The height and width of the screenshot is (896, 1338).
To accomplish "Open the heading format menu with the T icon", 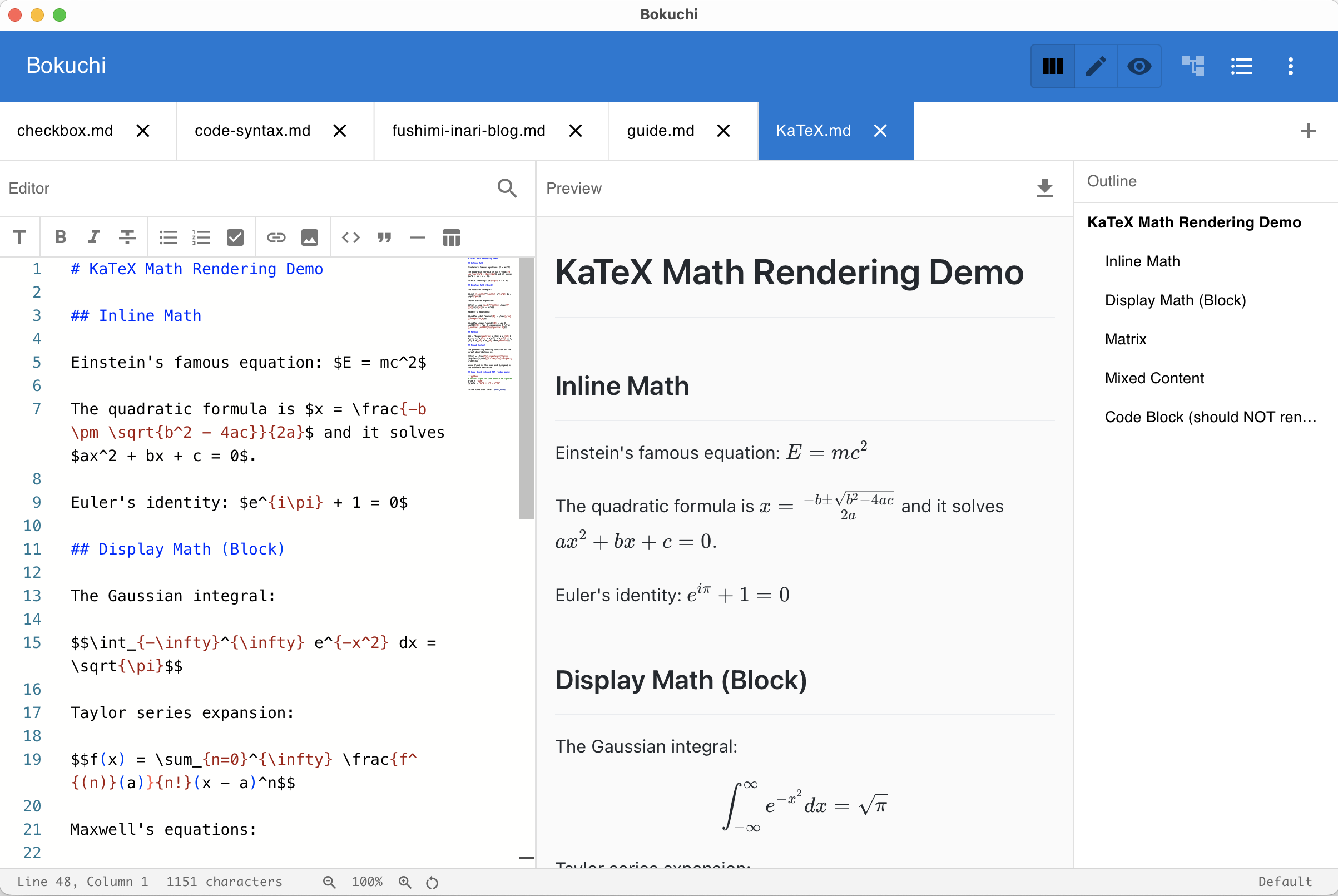I will click(x=19, y=237).
